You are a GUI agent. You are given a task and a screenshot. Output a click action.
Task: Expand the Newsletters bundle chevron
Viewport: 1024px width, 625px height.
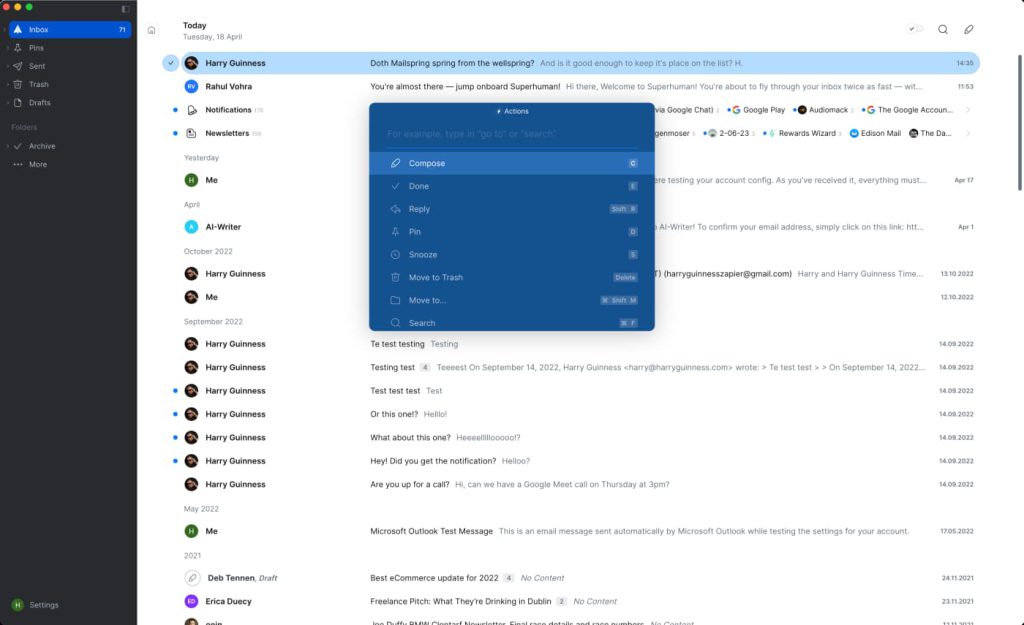pyautogui.click(x=968, y=133)
